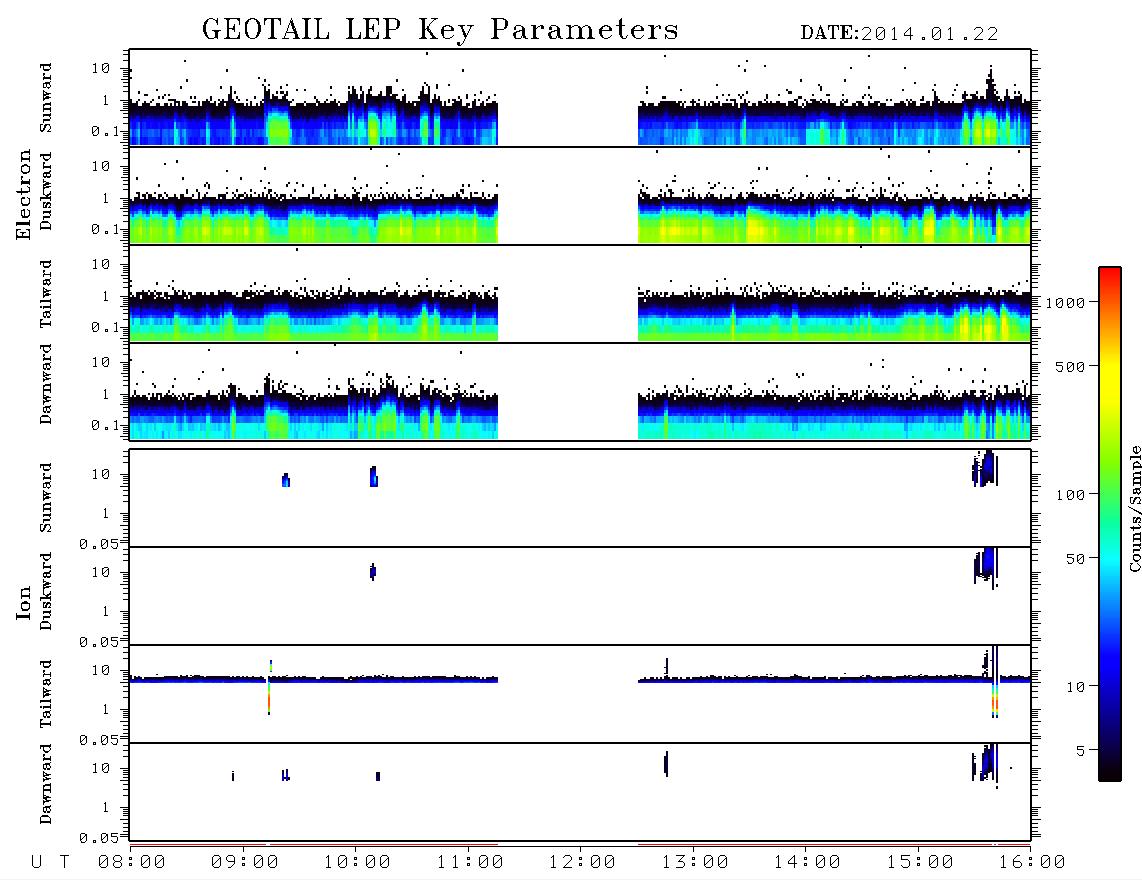
Task: Click the Electron Sunward spectrogram panel
Action: coord(580,98)
